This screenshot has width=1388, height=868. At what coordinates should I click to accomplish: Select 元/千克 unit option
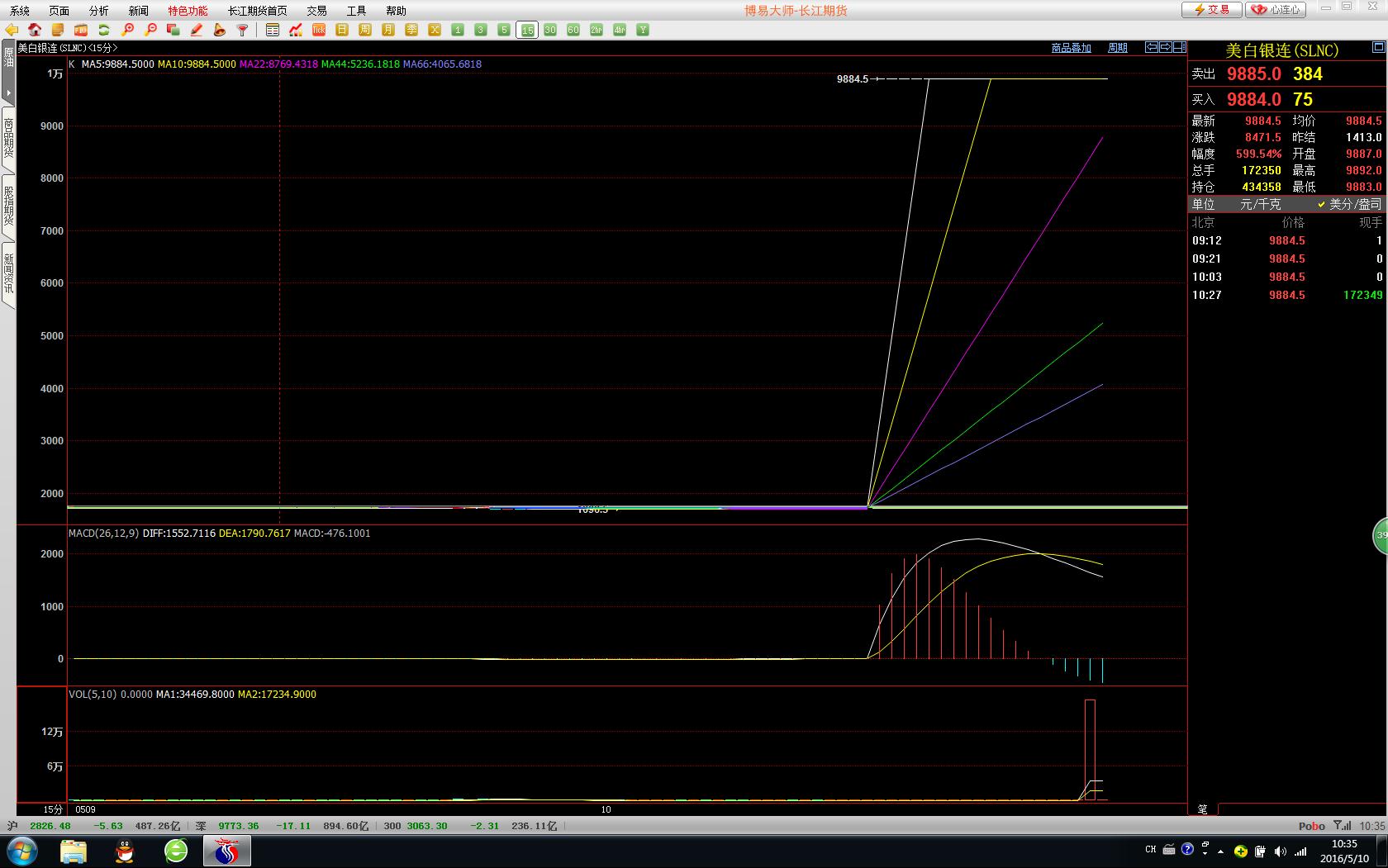(x=1260, y=204)
